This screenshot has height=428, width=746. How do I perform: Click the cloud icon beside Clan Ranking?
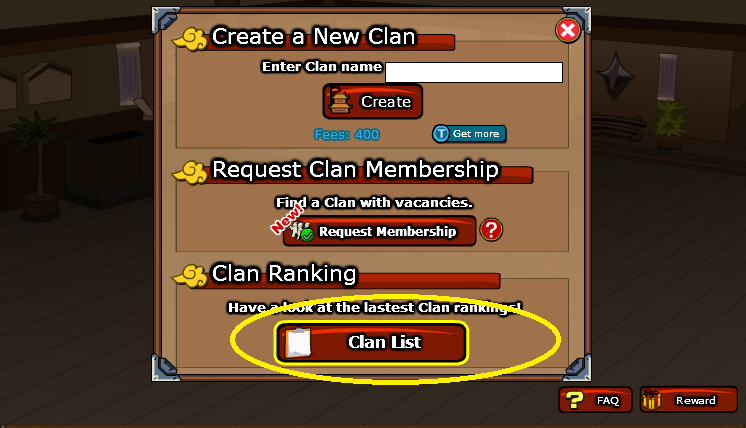pyautogui.click(x=190, y=276)
